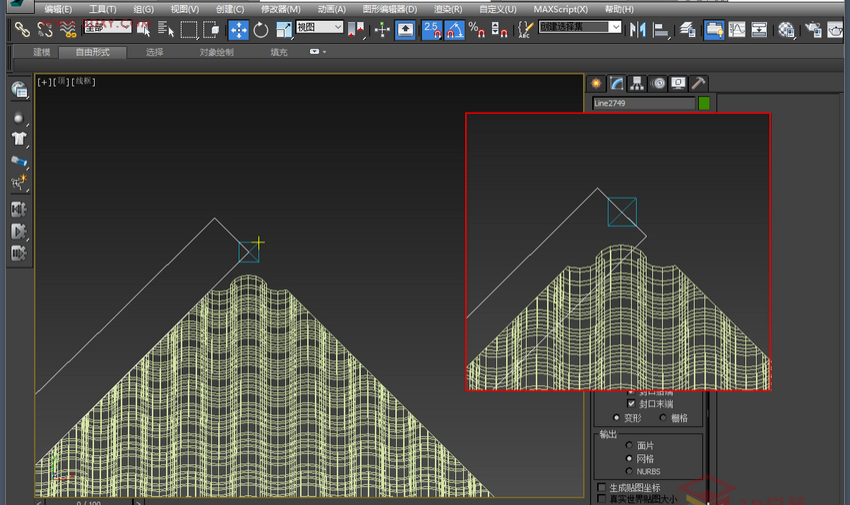Image resolution: width=850 pixels, height=505 pixels.
Task: Switch to the 选择 ribbon tab
Action: pyautogui.click(x=154, y=52)
